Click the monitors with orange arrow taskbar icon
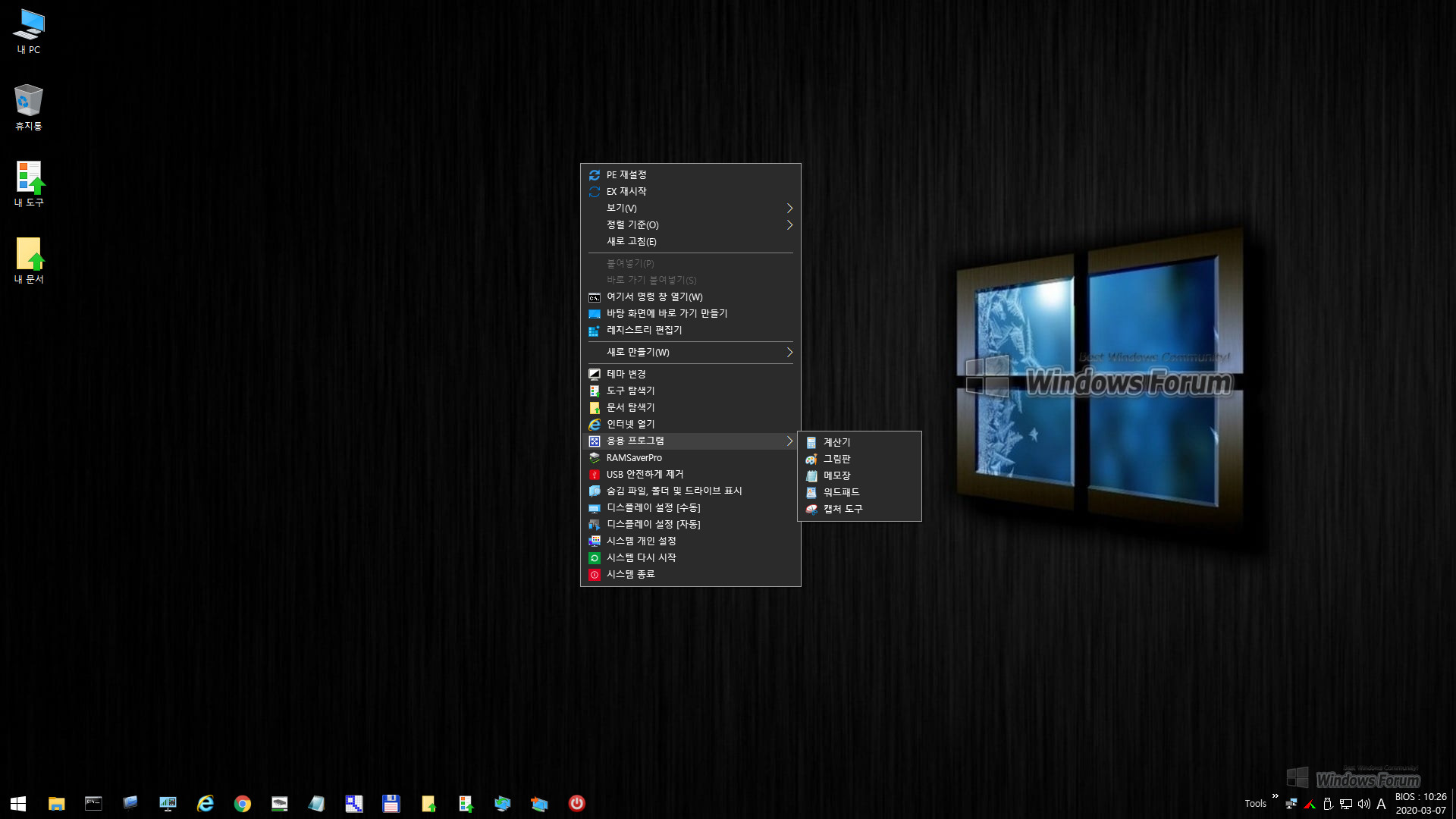This screenshot has height=819, width=1456. point(539,803)
